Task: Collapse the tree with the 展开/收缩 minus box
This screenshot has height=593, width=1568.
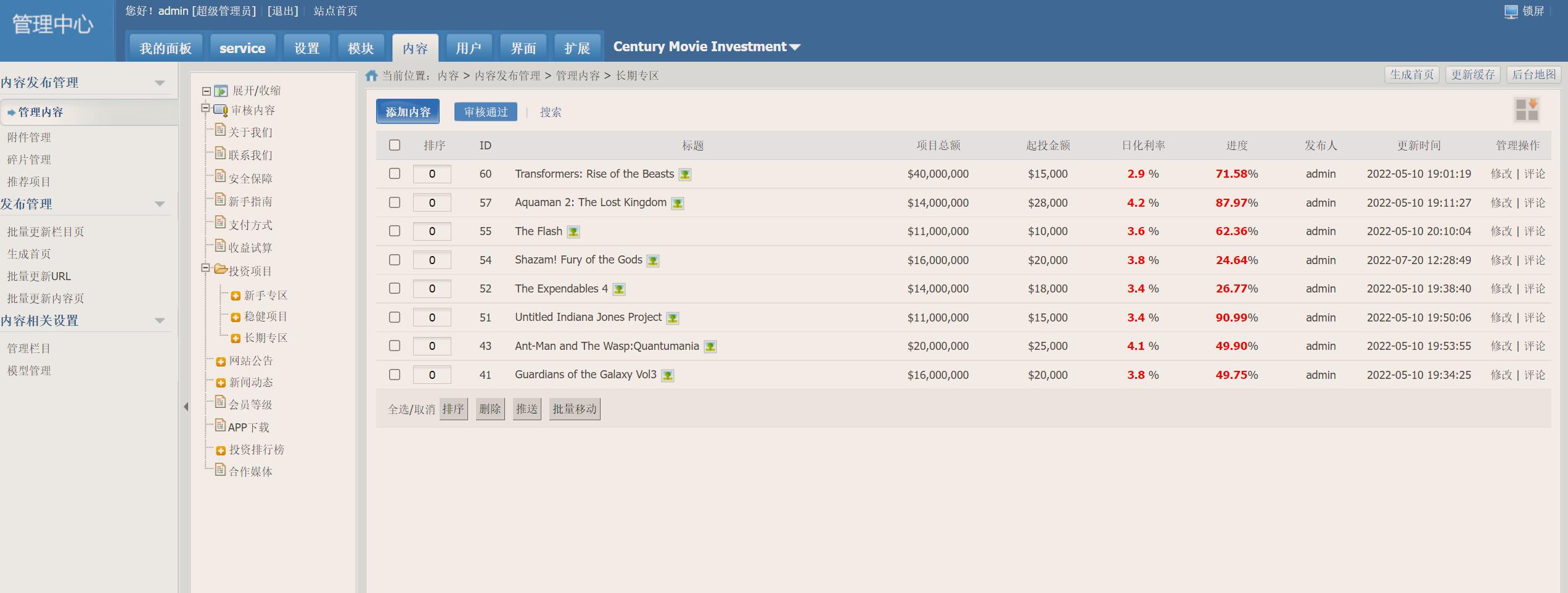Action: click(x=207, y=91)
